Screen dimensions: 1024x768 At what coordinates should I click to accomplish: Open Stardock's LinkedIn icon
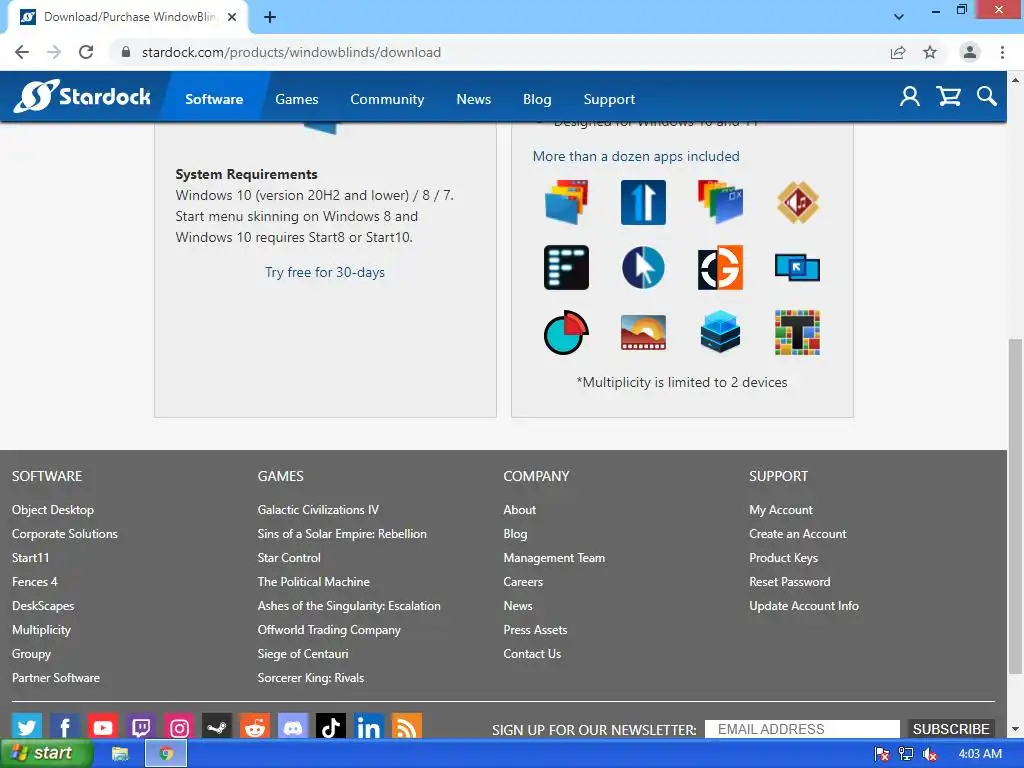pos(368,727)
